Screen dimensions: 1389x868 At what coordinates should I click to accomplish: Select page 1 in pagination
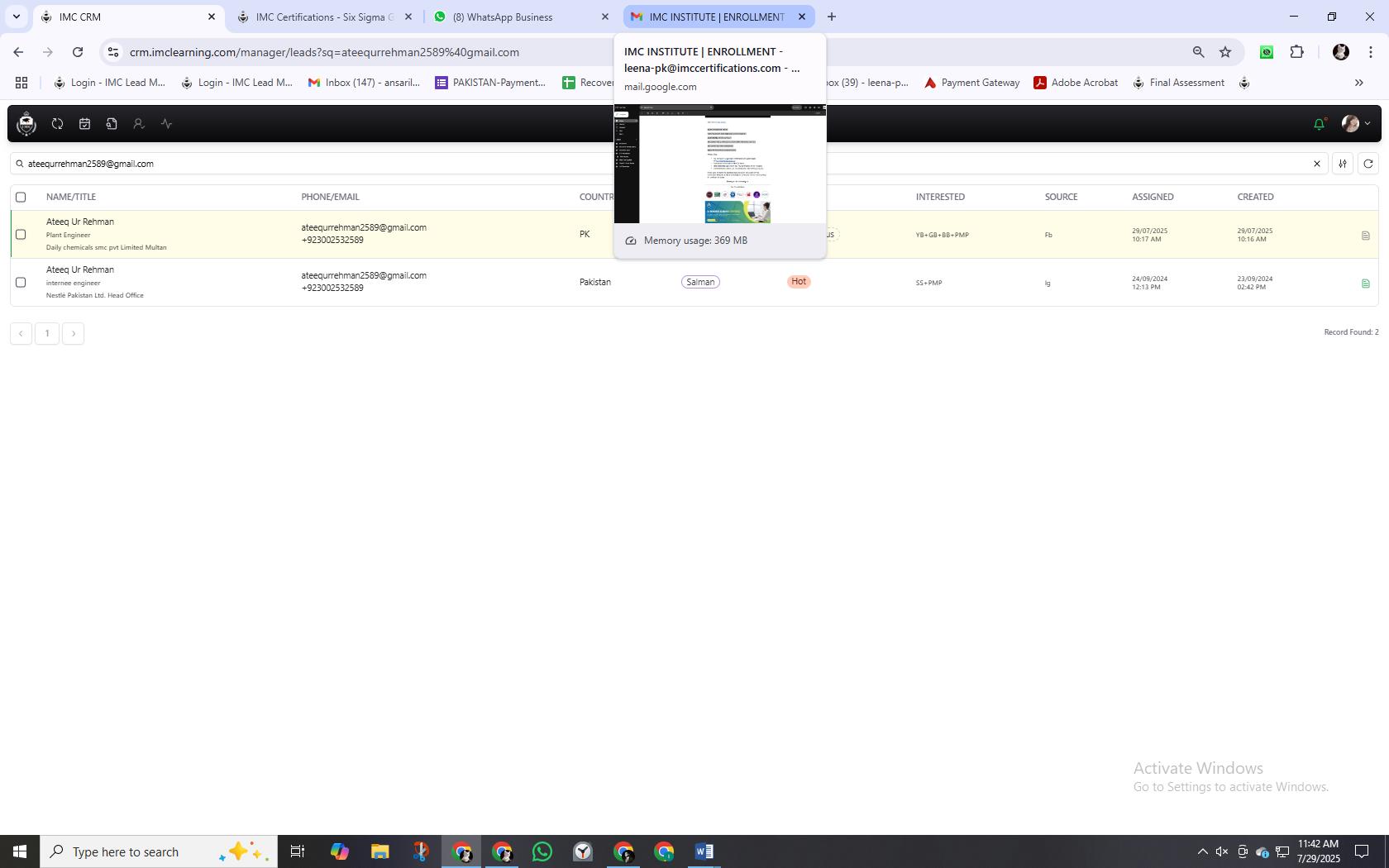pyautogui.click(x=47, y=333)
